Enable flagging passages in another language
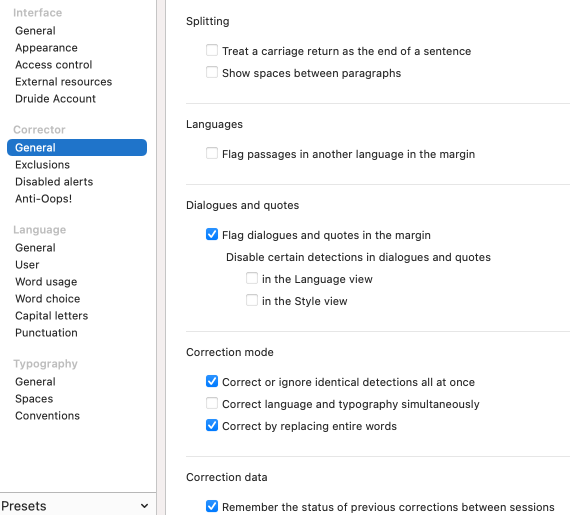This screenshot has width=570, height=515. 212,153
